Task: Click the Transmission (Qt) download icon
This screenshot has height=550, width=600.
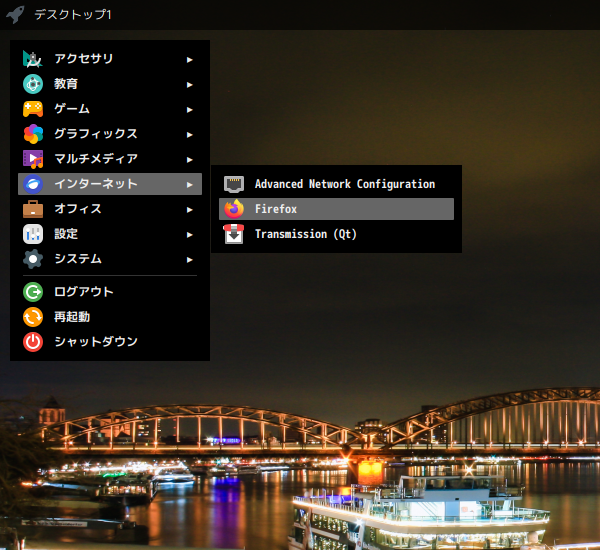Action: tap(234, 234)
